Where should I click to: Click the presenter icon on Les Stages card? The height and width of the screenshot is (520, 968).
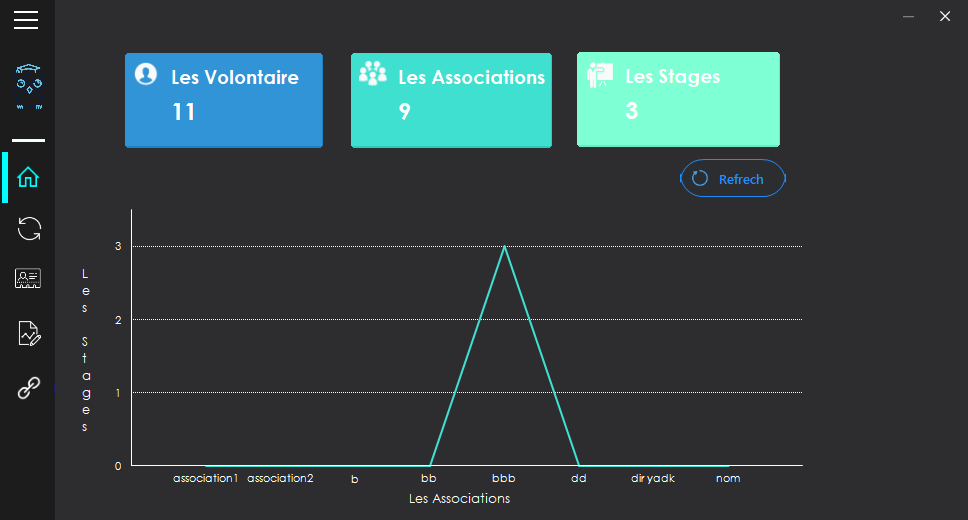pyautogui.click(x=600, y=75)
